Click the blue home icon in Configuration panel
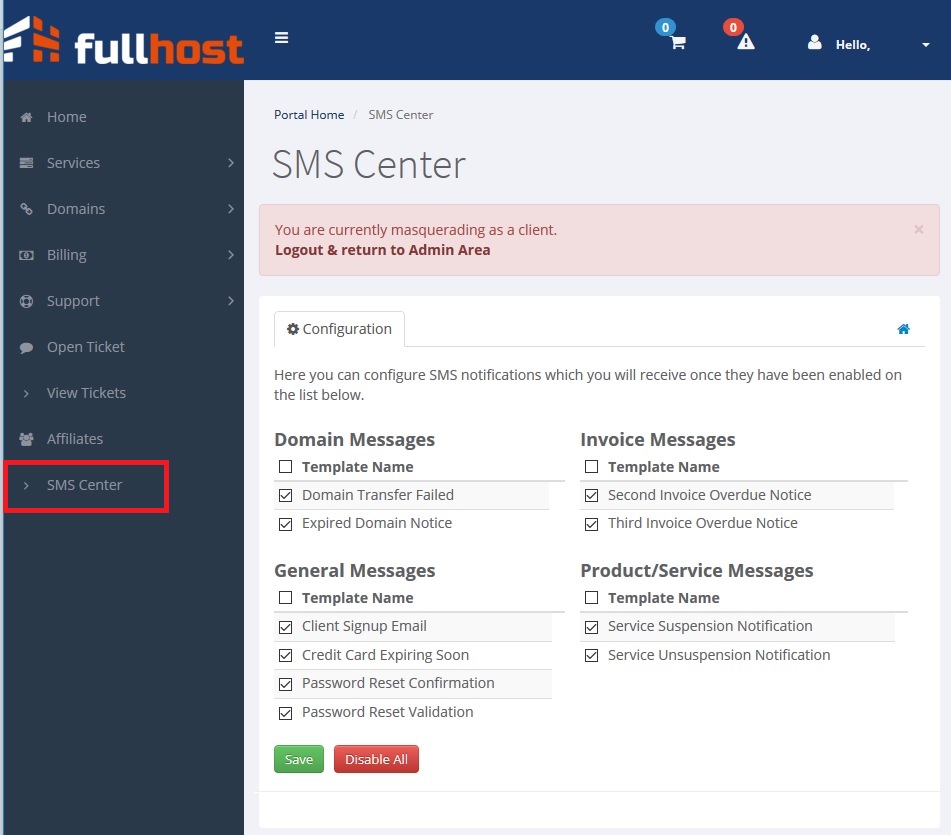The width and height of the screenshot is (951, 835). tap(903, 329)
